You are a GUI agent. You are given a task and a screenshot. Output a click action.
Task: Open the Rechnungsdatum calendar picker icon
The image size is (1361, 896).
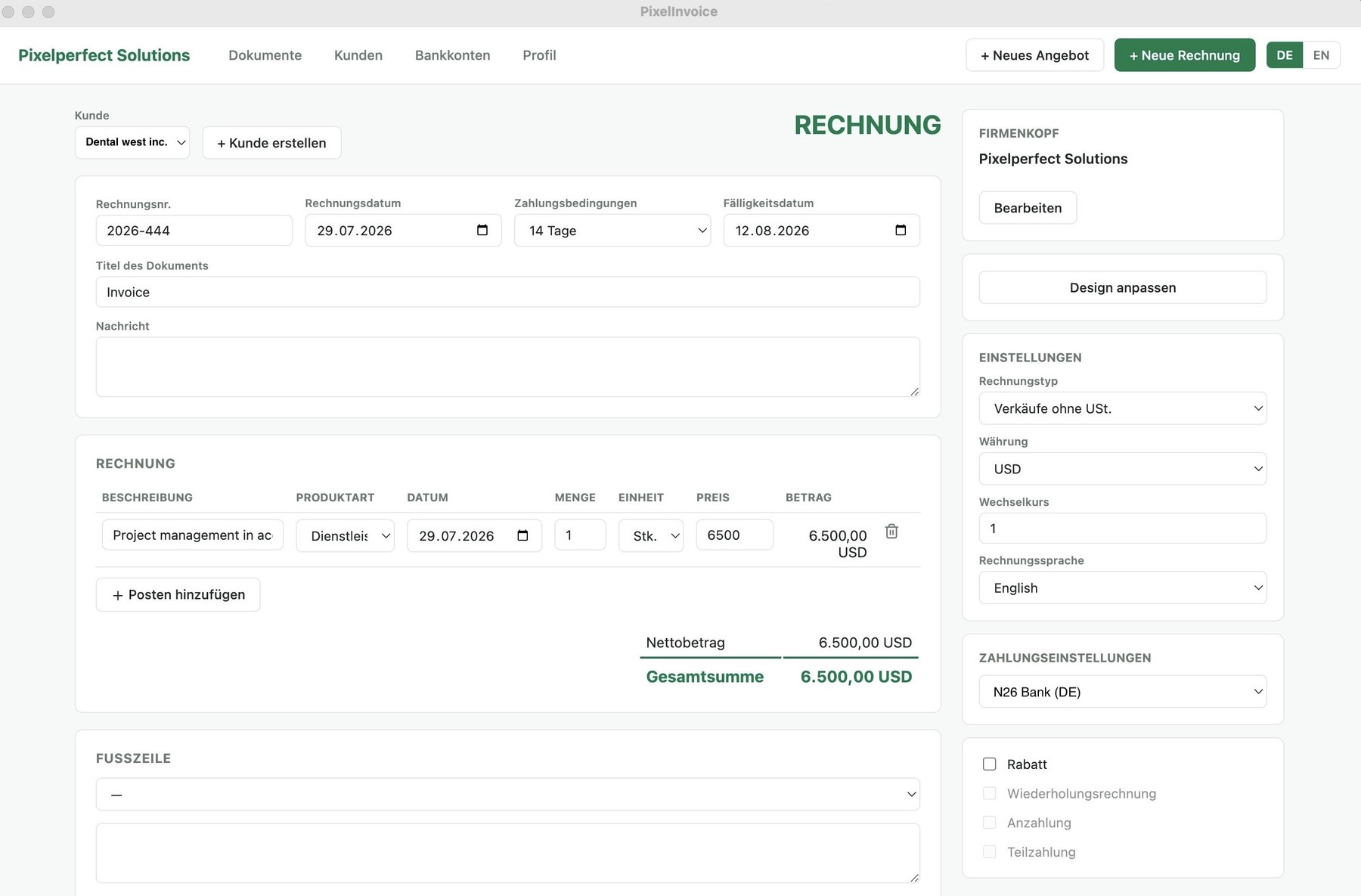pyautogui.click(x=482, y=230)
